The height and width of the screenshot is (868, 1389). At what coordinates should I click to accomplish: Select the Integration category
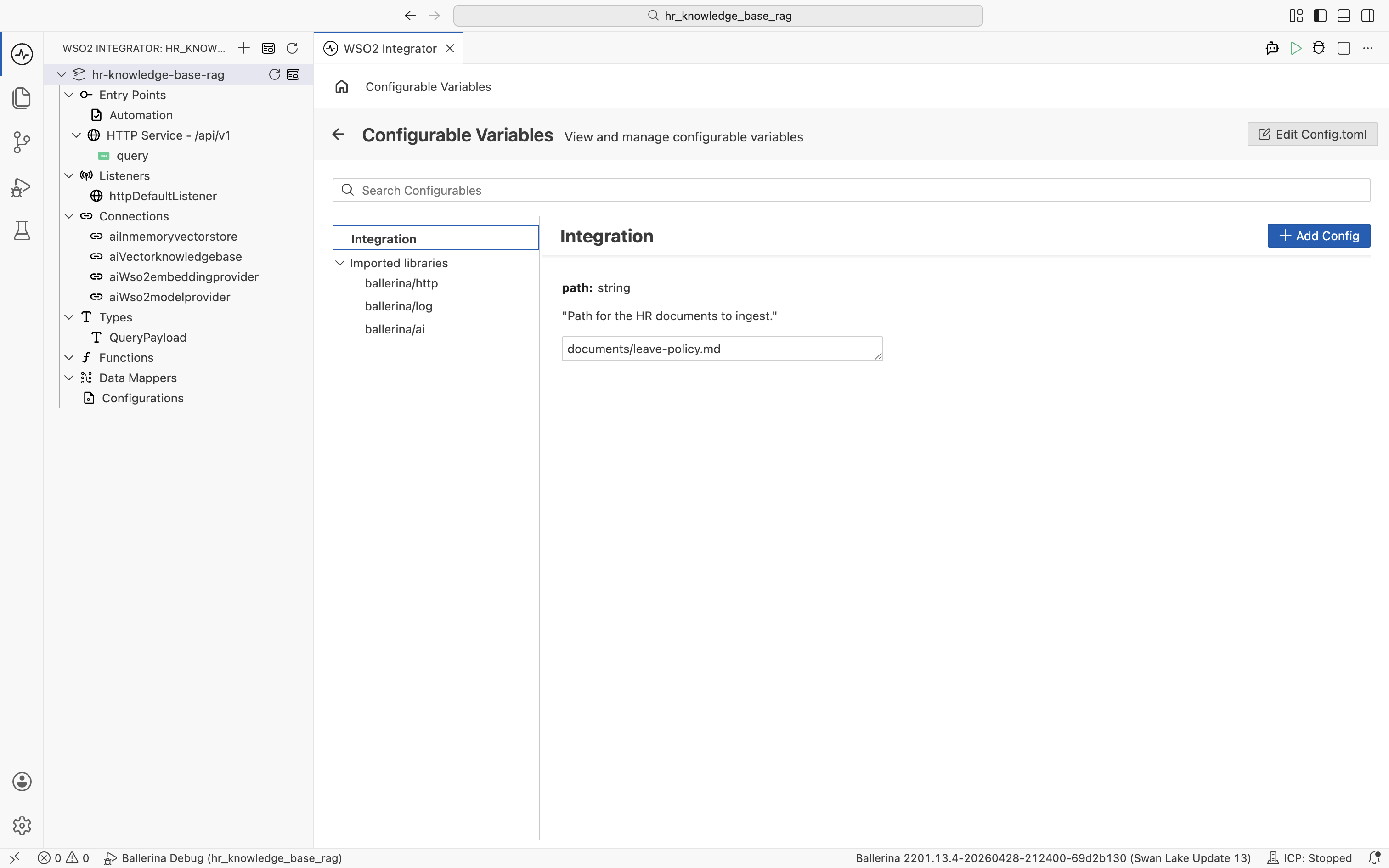(x=435, y=238)
